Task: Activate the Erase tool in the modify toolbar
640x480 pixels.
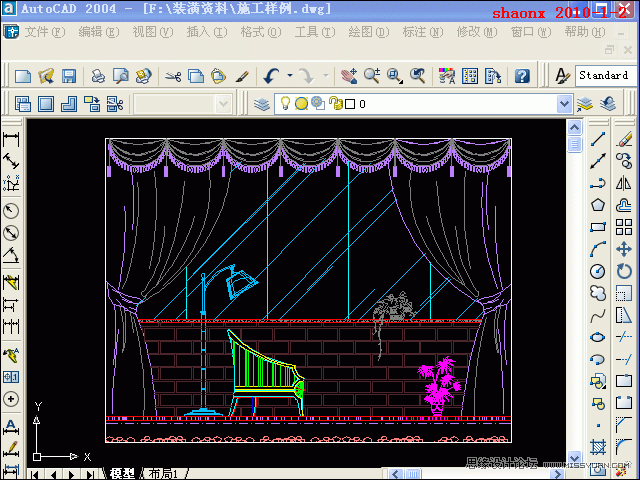Action: pos(625,139)
